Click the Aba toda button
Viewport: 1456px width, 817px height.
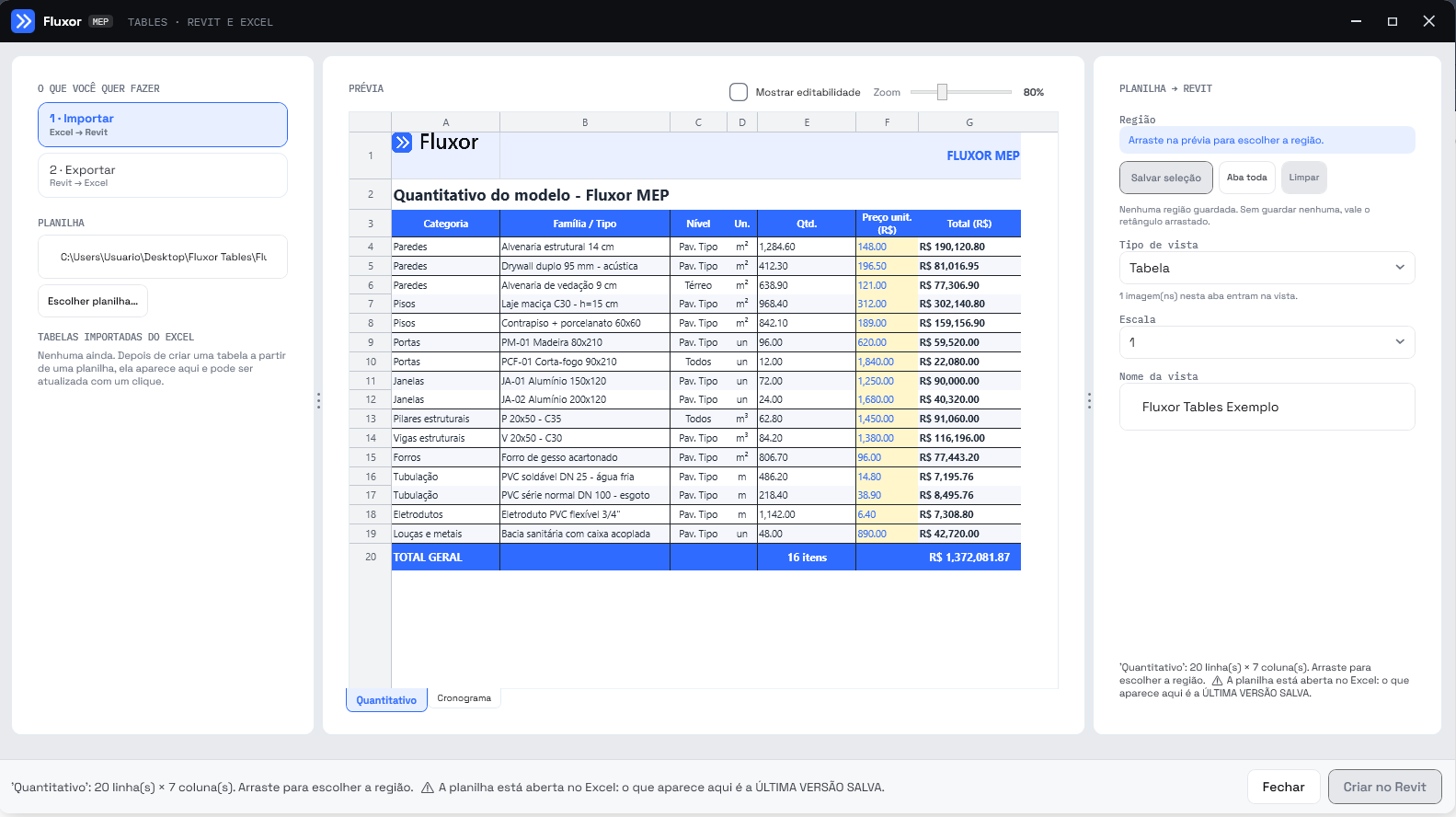(x=1246, y=178)
